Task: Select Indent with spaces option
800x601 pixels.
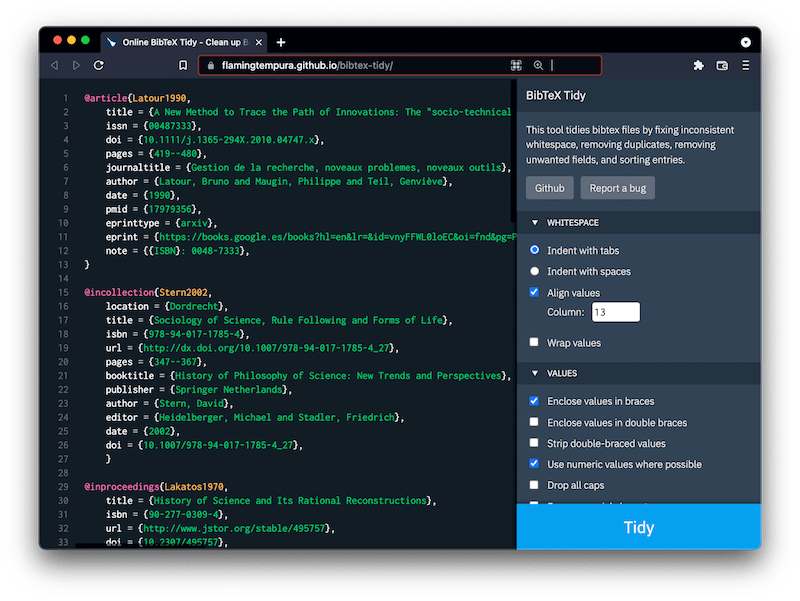Action: click(534, 271)
